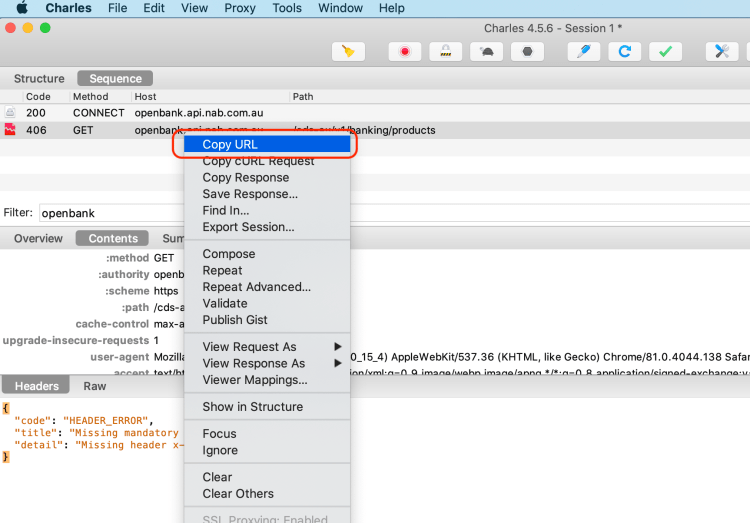This screenshot has width=750, height=523.
Task: Click the green checkmark validate icon
Action: click(665, 51)
